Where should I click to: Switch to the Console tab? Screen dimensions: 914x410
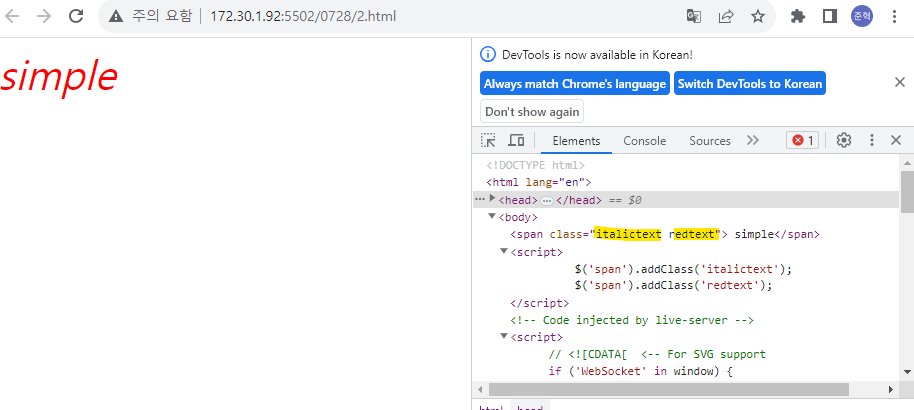click(x=644, y=141)
